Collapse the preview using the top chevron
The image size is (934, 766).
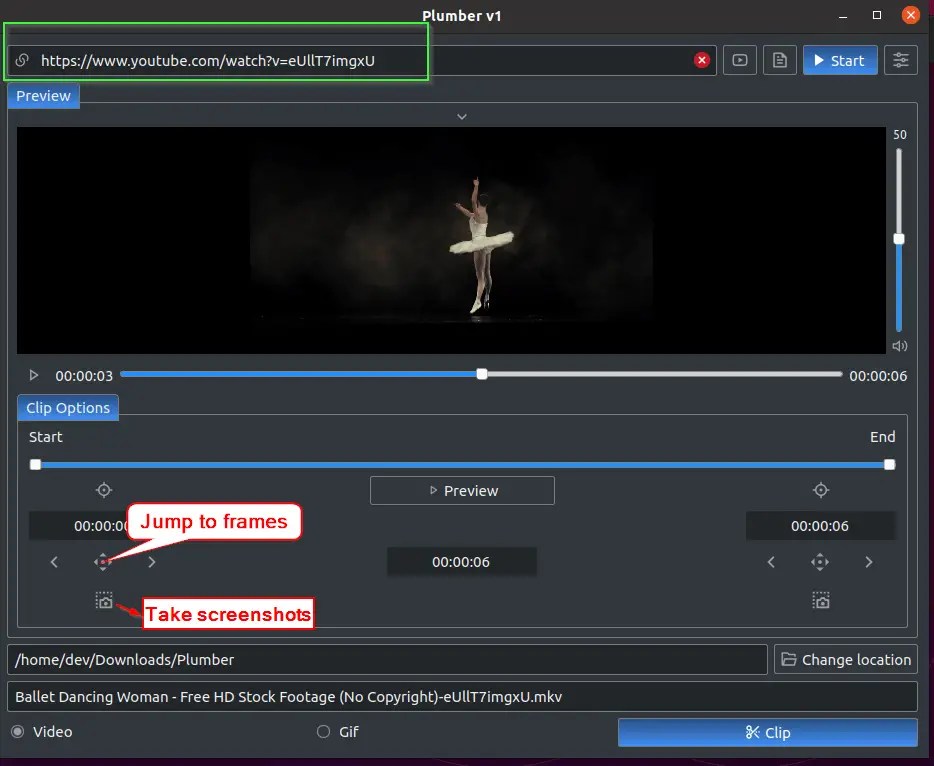pos(462,116)
